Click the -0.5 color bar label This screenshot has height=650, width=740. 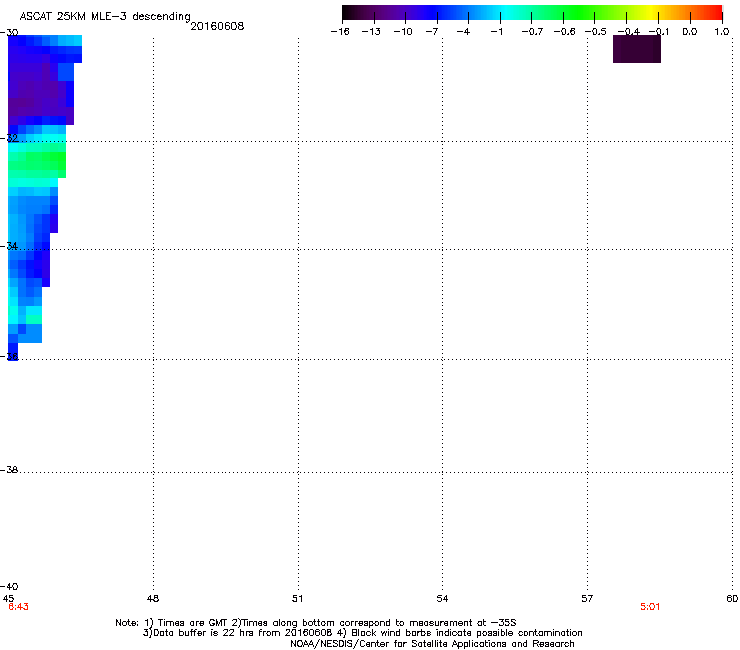pos(596,32)
